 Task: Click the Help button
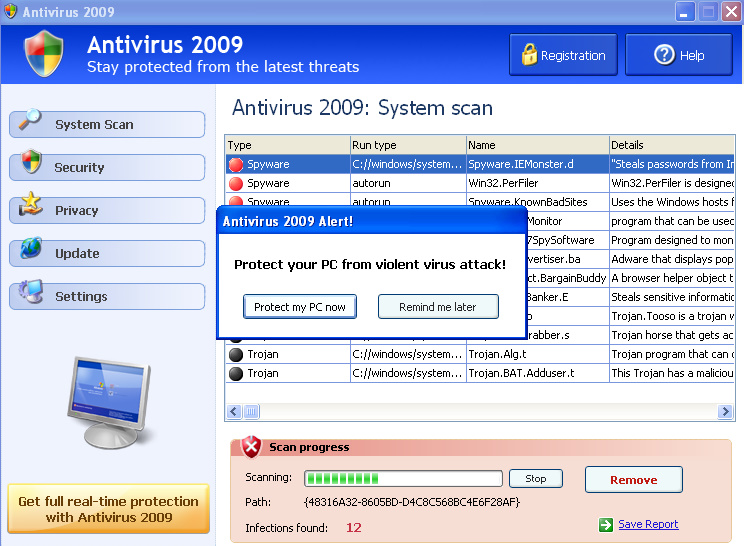pyautogui.click(x=679, y=55)
